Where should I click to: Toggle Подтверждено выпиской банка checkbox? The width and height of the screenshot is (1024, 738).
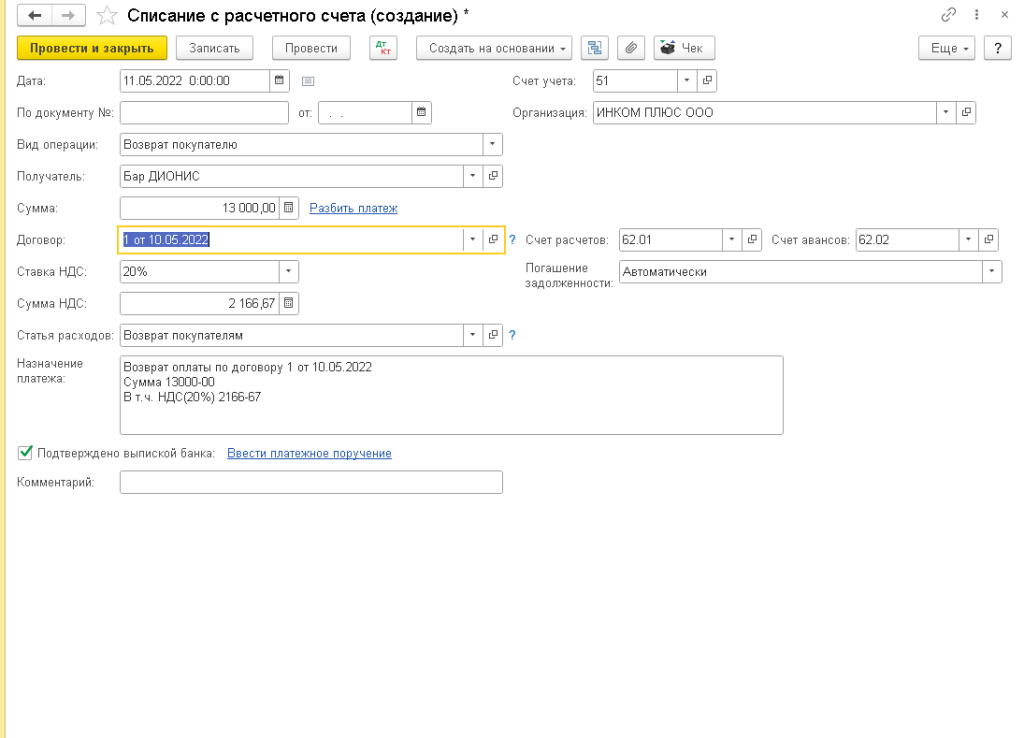[25, 453]
